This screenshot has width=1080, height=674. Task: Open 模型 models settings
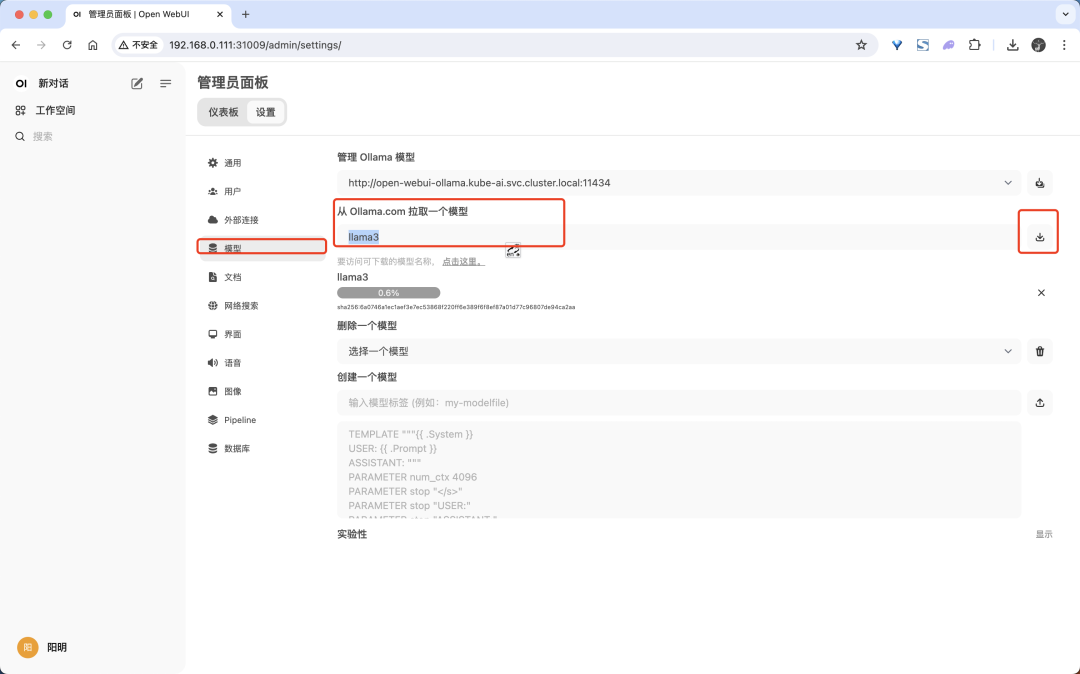point(262,248)
